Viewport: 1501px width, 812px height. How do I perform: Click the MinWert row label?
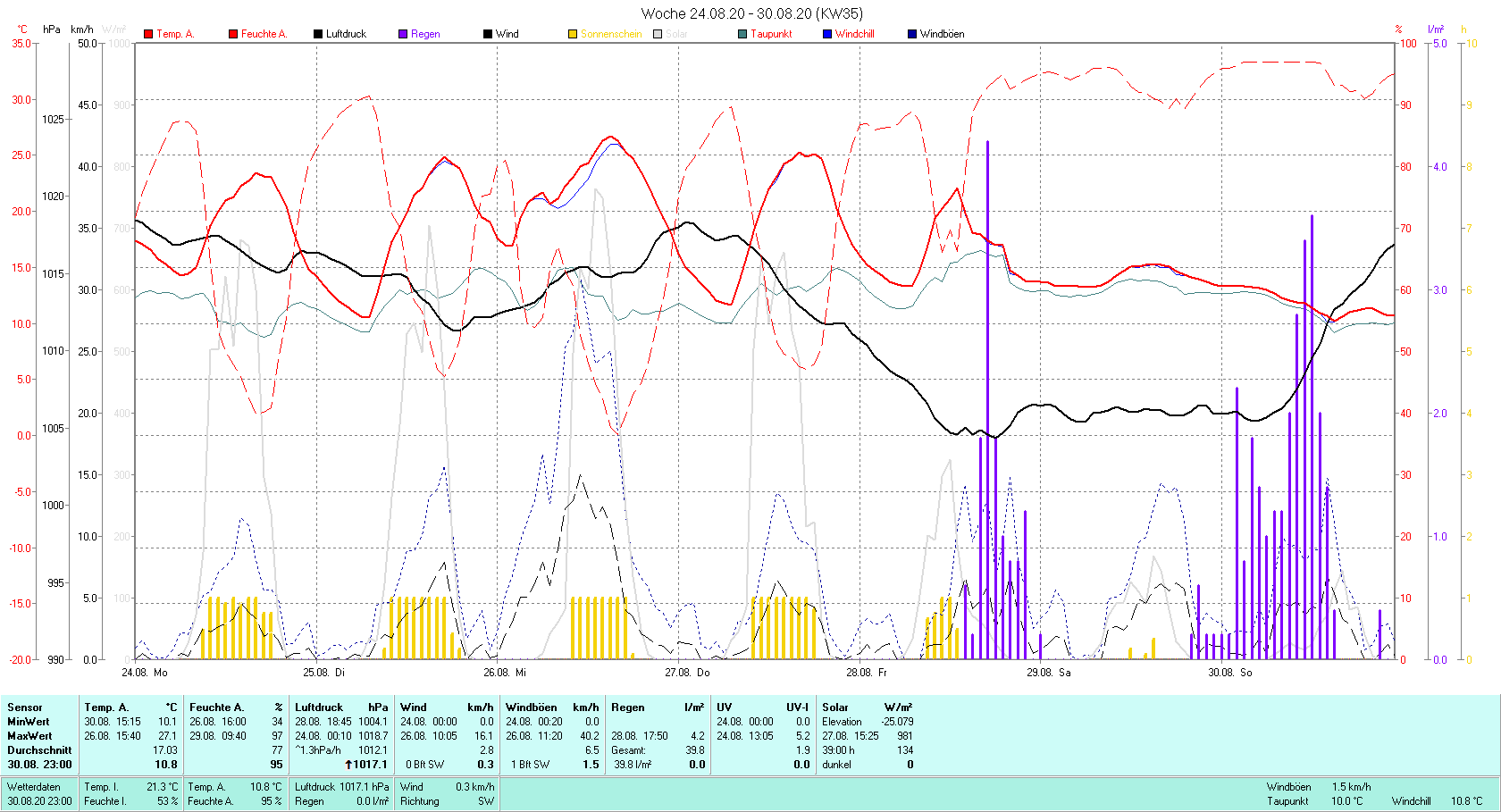pyautogui.click(x=29, y=722)
